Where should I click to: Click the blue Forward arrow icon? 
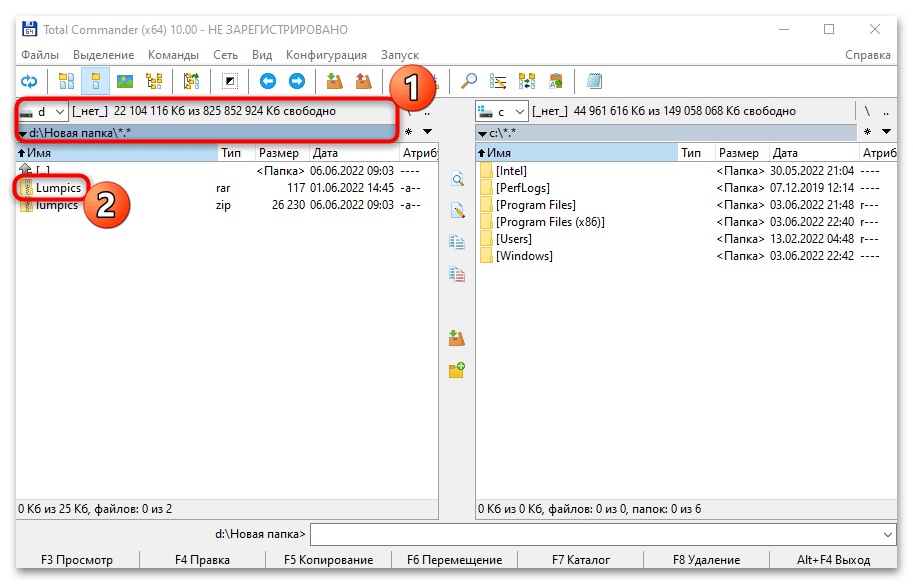[x=297, y=81]
